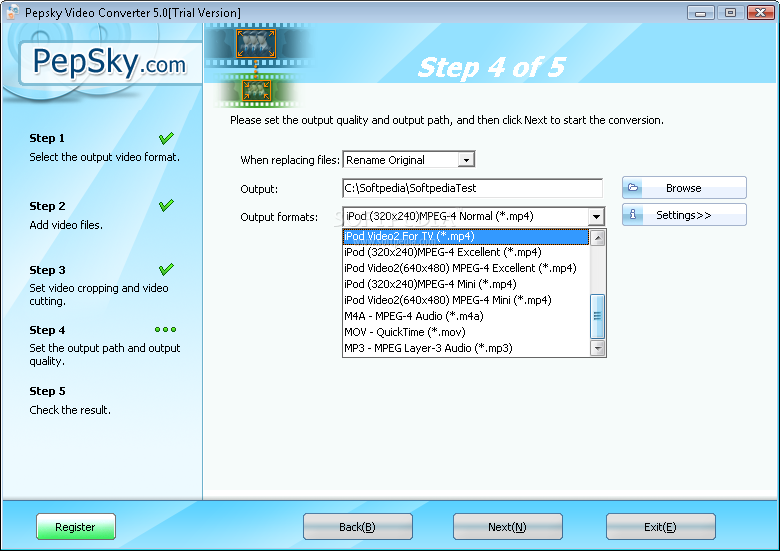Screen dimensions: 780x551
Task: Click 'Select the output video format.' text
Action: (104, 157)
